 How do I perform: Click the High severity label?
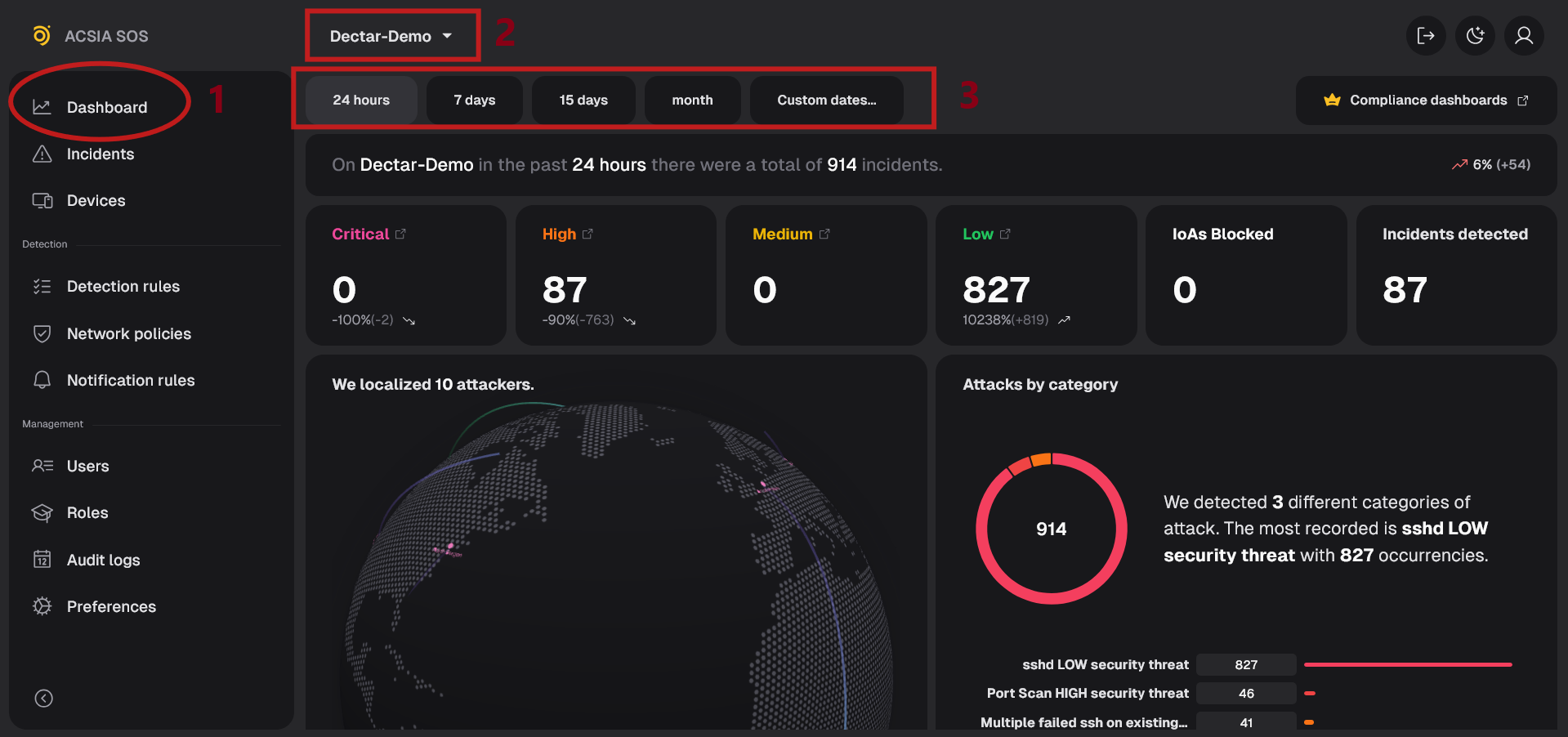[559, 234]
